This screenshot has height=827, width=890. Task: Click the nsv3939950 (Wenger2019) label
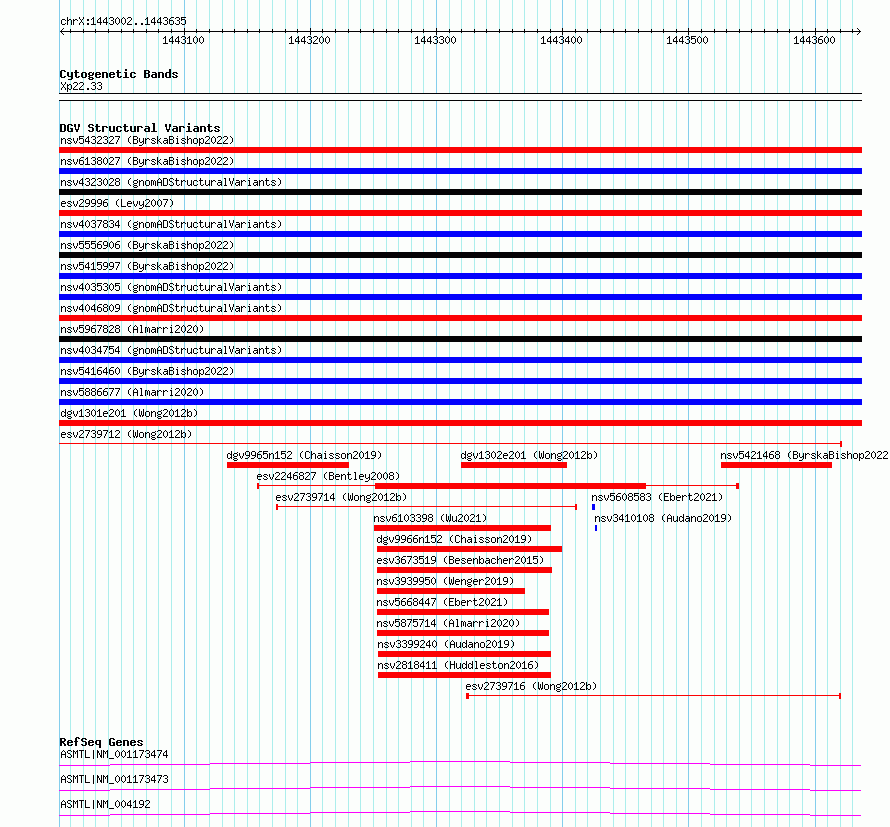click(x=445, y=581)
